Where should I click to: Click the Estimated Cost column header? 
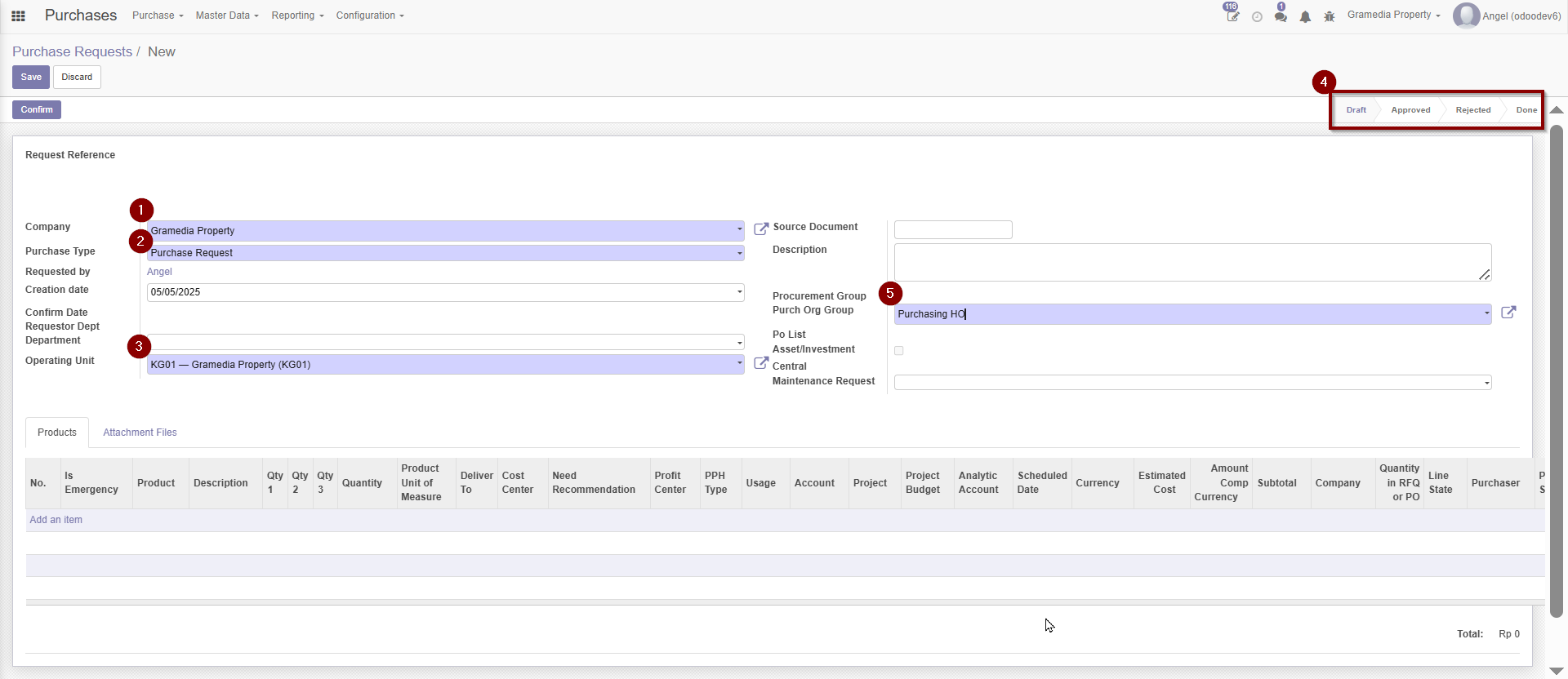click(x=1161, y=483)
